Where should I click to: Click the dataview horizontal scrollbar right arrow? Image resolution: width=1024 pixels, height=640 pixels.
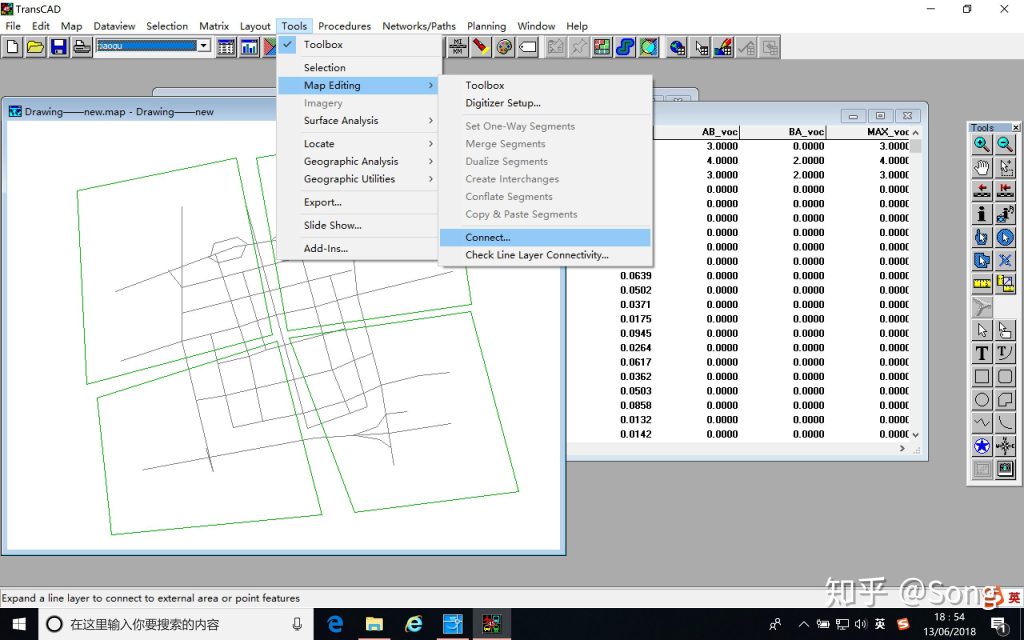coord(903,449)
